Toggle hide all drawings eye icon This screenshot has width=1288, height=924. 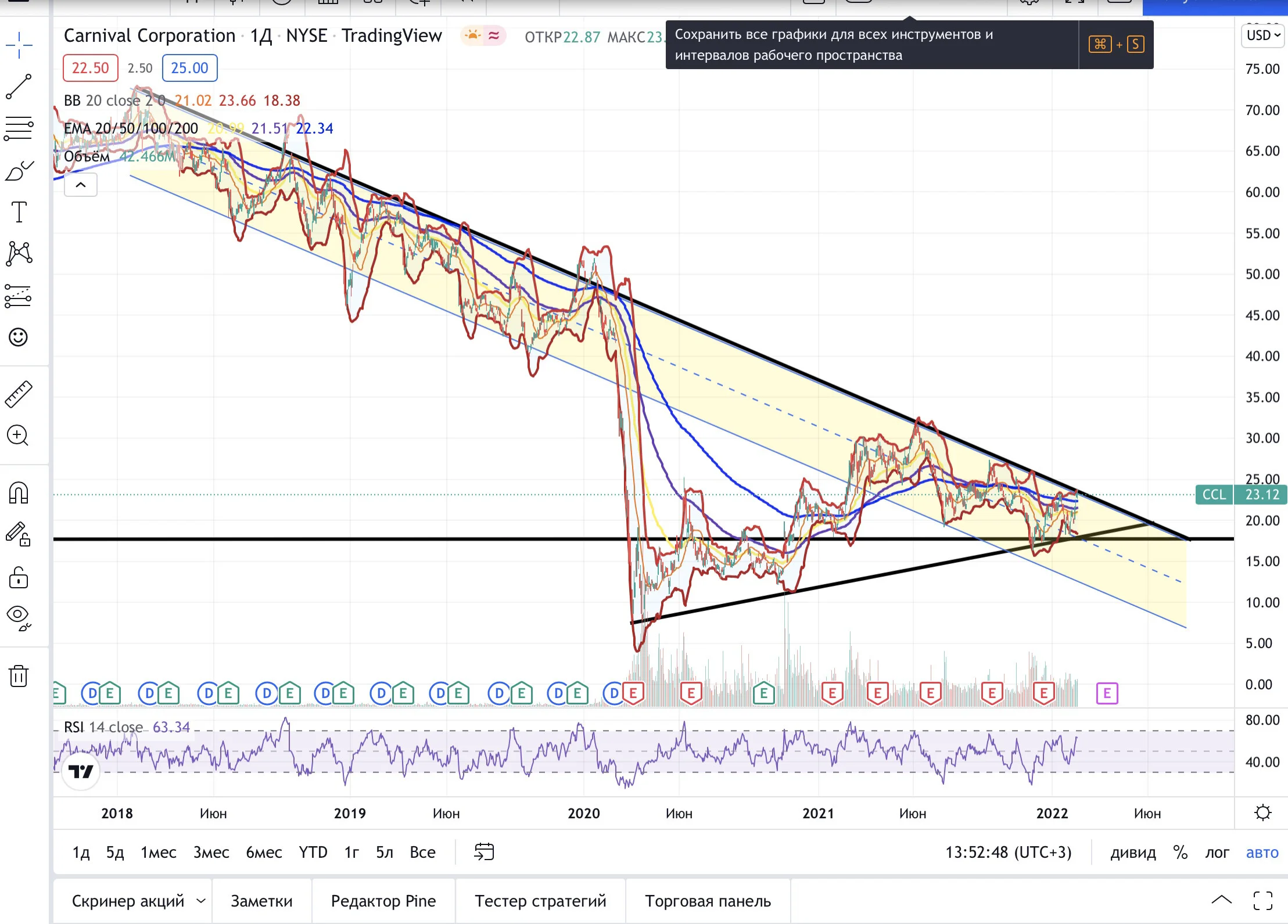(19, 618)
